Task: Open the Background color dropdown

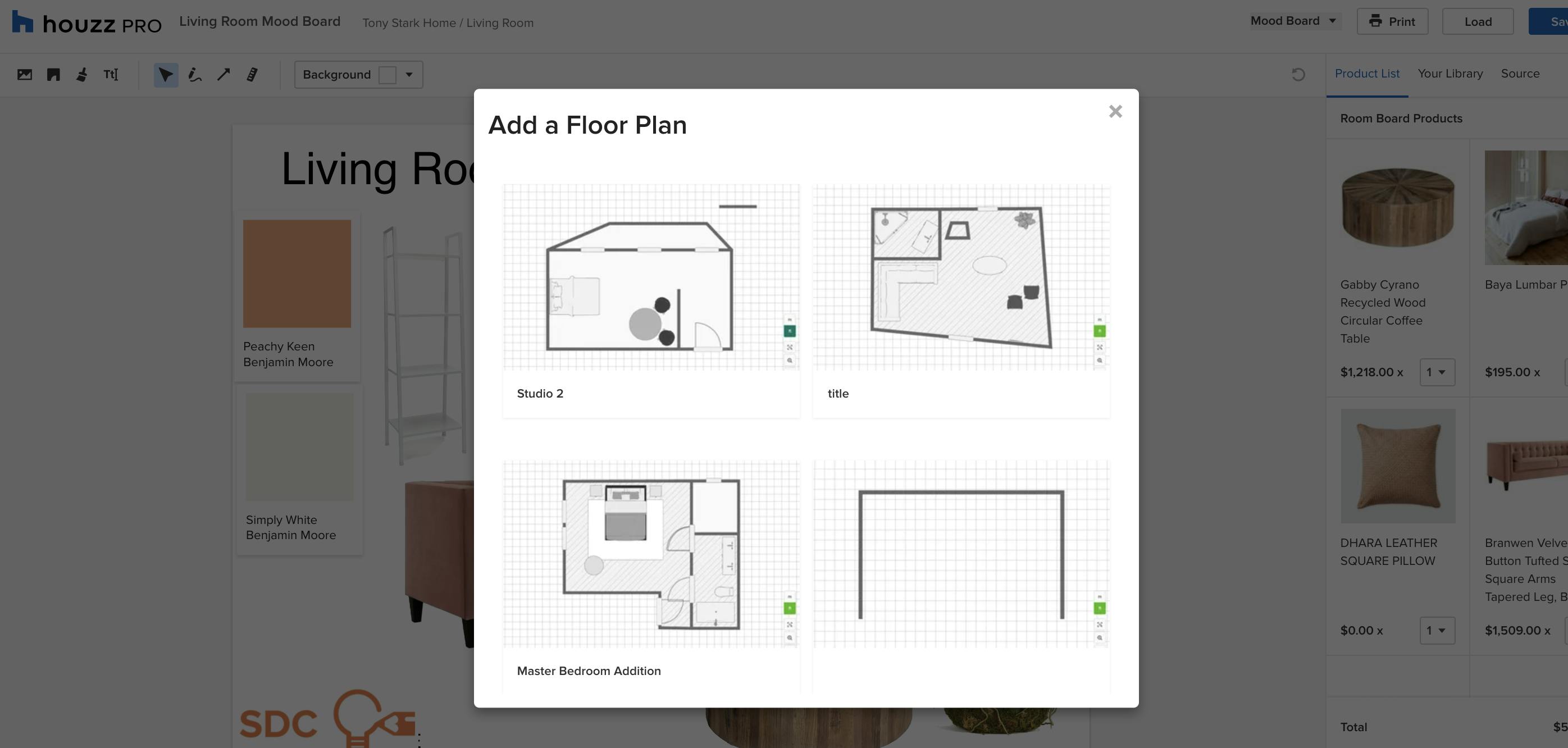Action: tap(409, 74)
